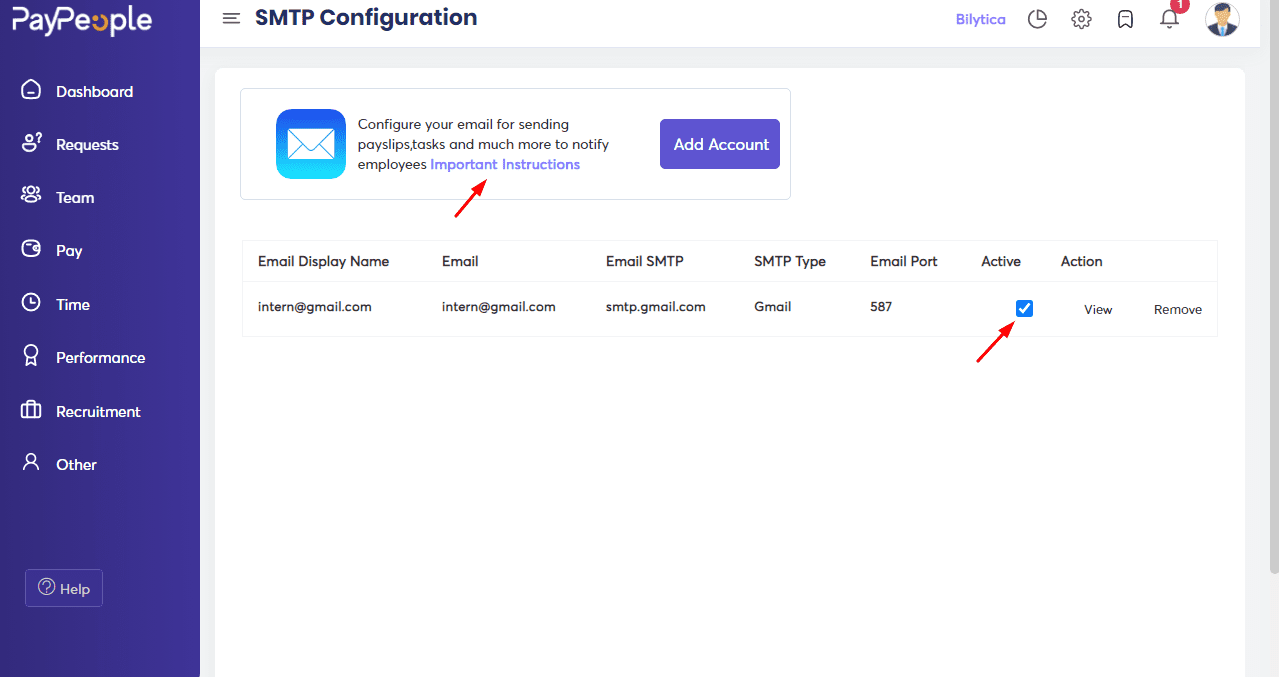Navigate to Performance section
The width and height of the screenshot is (1279, 677).
tap(100, 357)
